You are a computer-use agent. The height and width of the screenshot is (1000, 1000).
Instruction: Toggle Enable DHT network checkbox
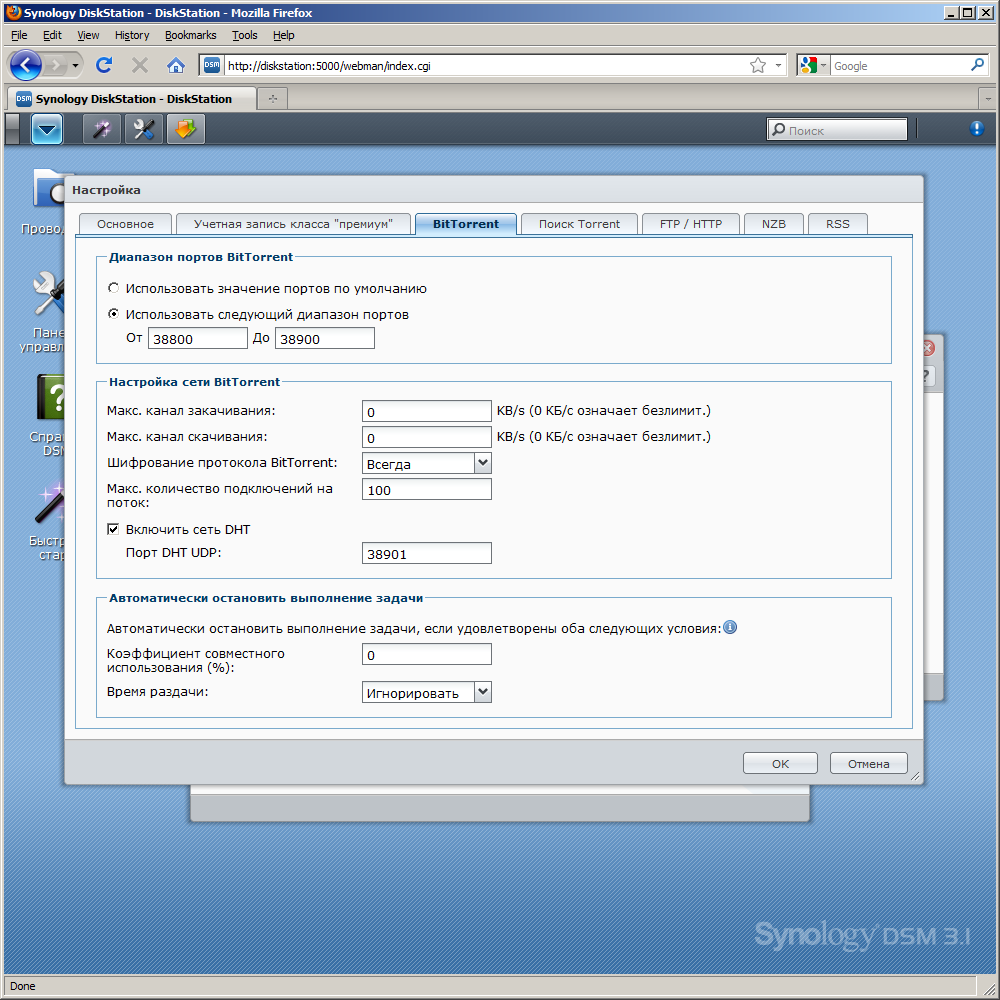pyautogui.click(x=113, y=529)
